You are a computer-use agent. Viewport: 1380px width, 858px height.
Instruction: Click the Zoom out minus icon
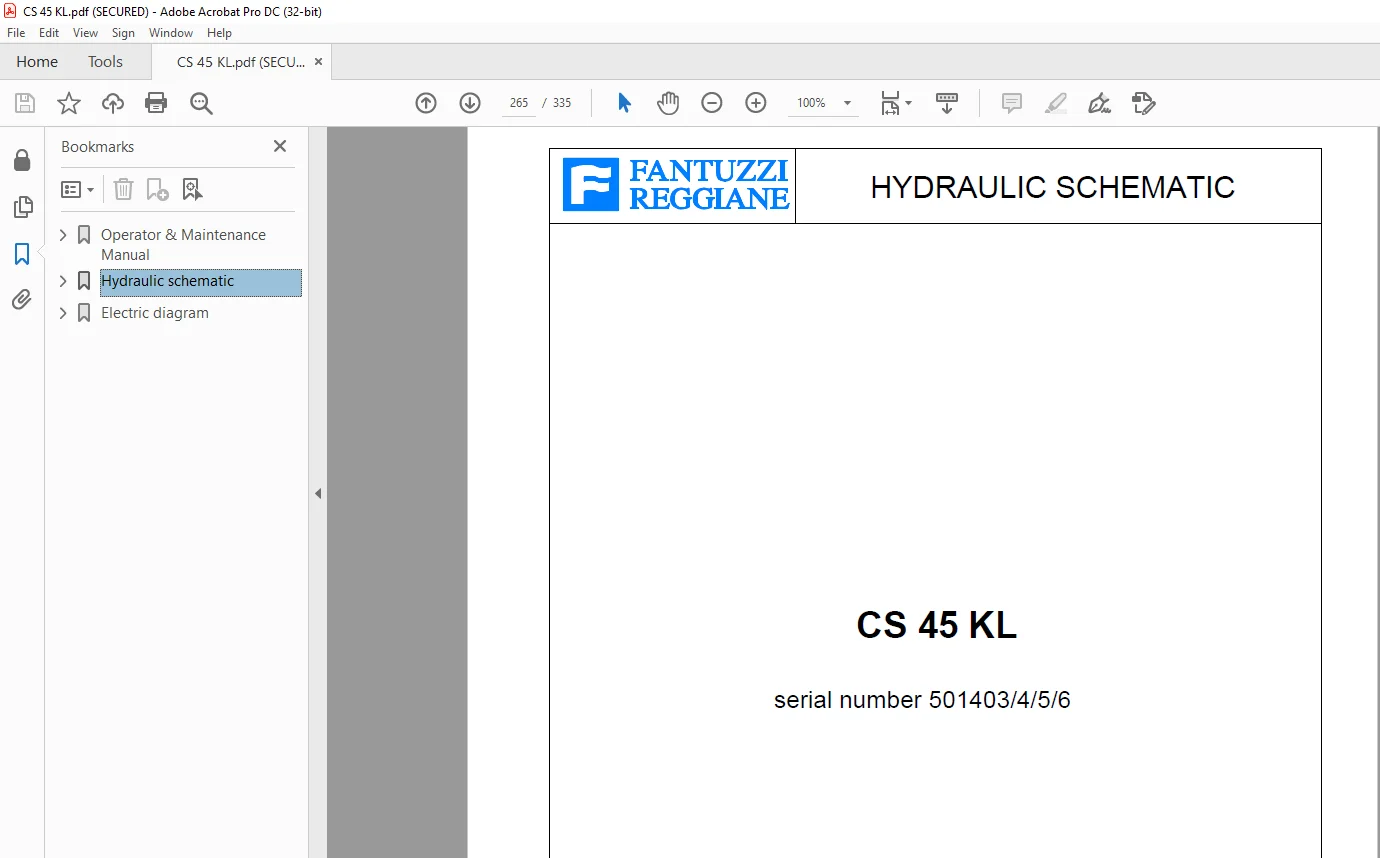[x=712, y=103]
